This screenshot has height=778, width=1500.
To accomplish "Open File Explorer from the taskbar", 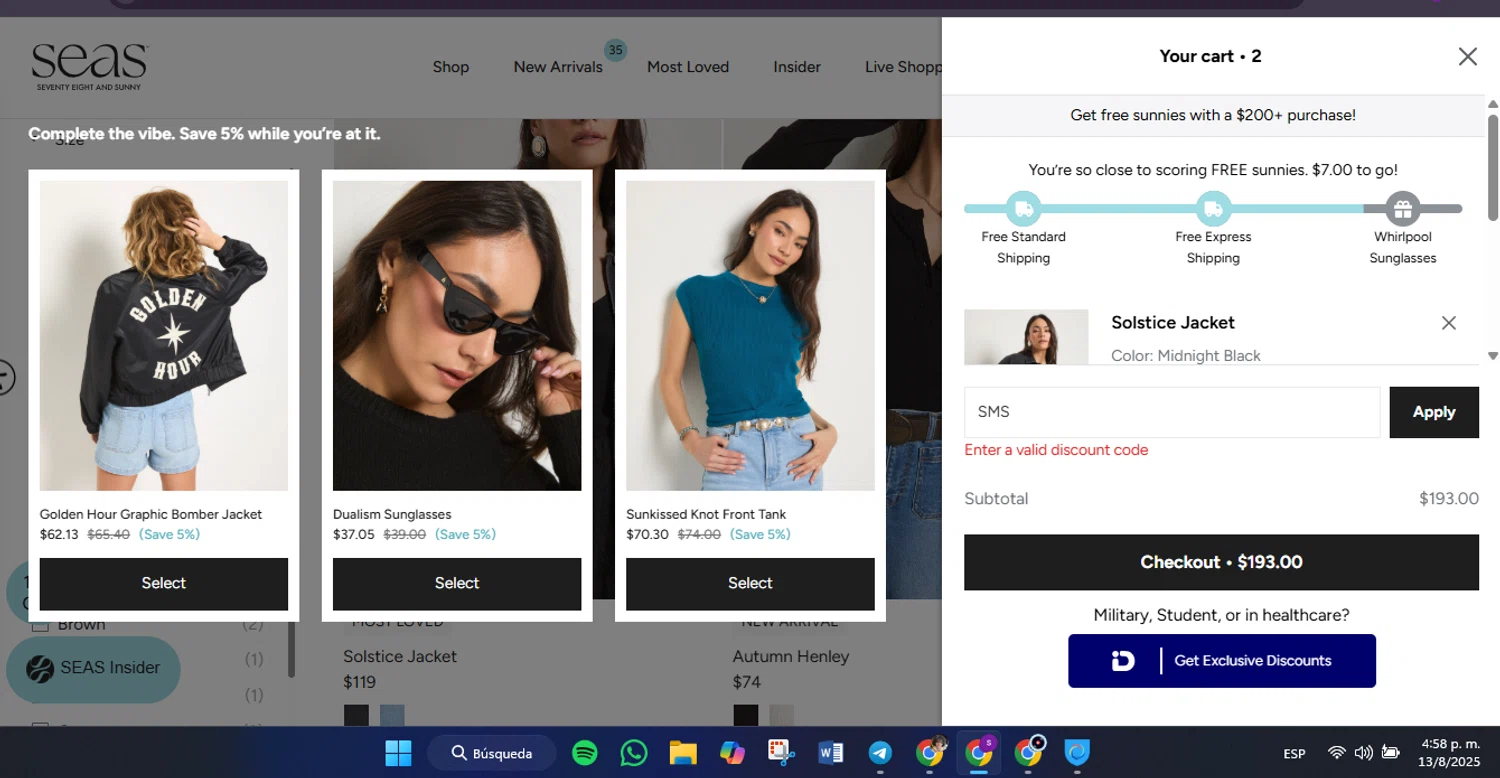I will click(x=683, y=753).
